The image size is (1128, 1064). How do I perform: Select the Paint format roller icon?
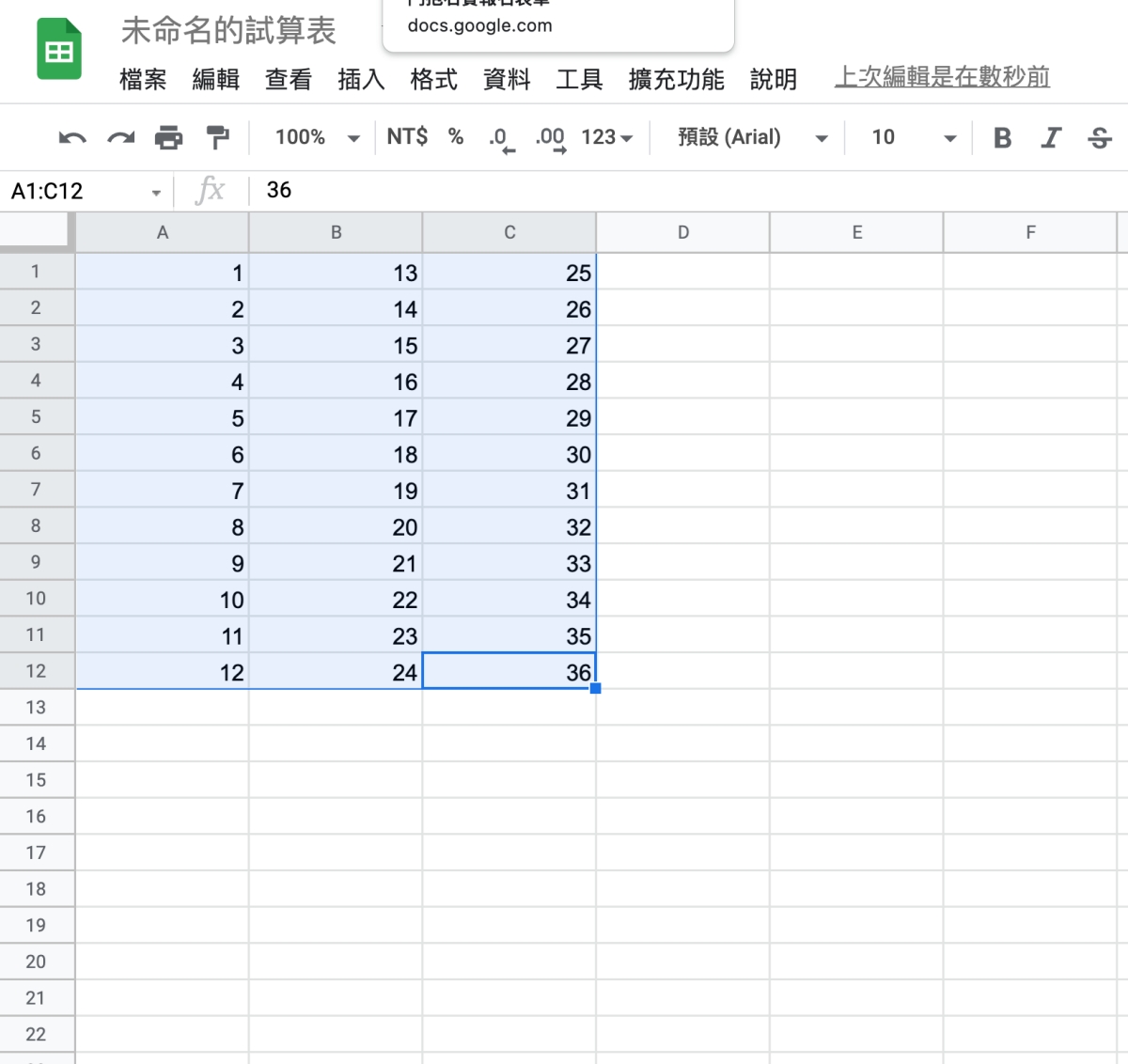[217, 138]
